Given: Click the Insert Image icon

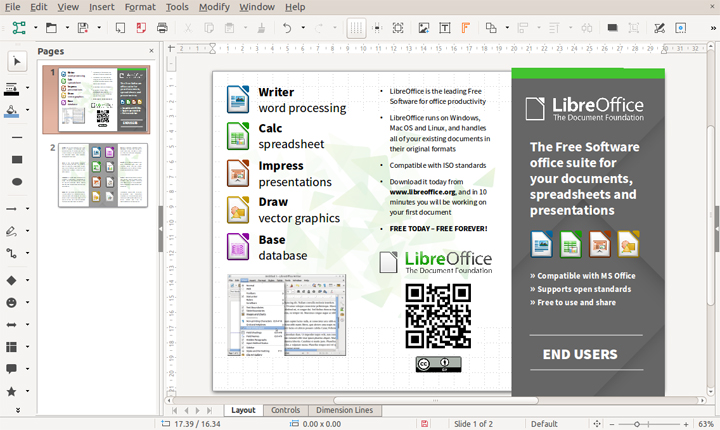Looking at the screenshot, I should point(423,28).
